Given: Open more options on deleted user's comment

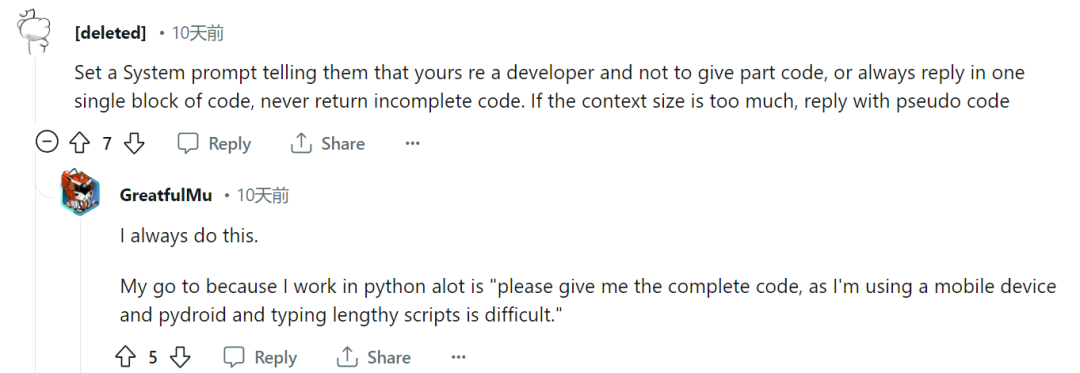Looking at the screenshot, I should tap(412, 143).
